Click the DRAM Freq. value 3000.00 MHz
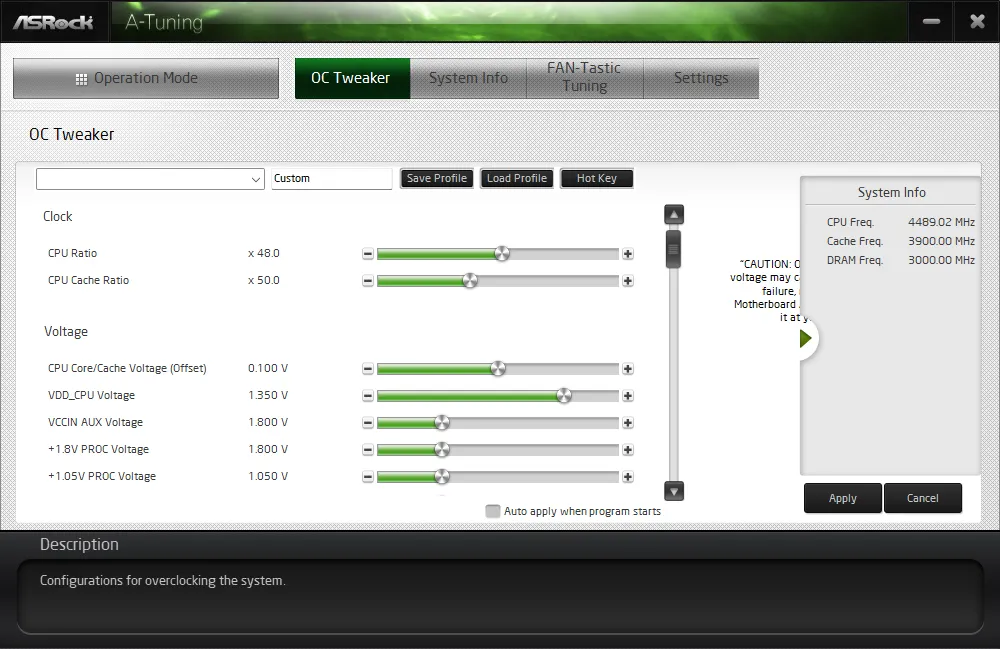 point(941,260)
